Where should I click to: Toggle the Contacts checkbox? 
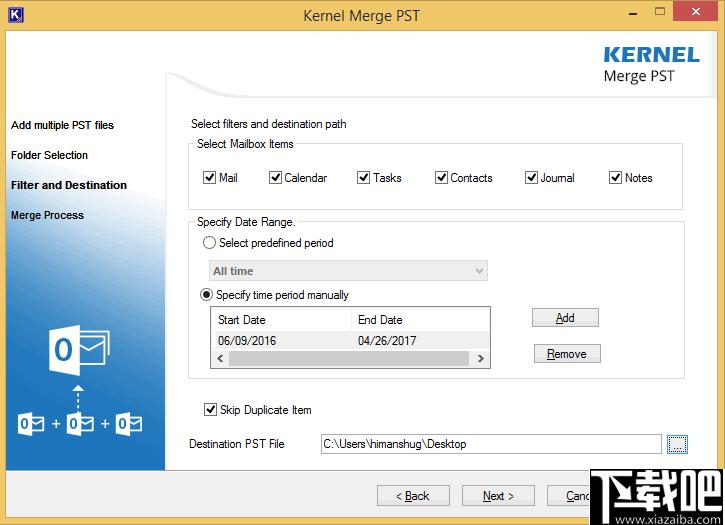(441, 178)
